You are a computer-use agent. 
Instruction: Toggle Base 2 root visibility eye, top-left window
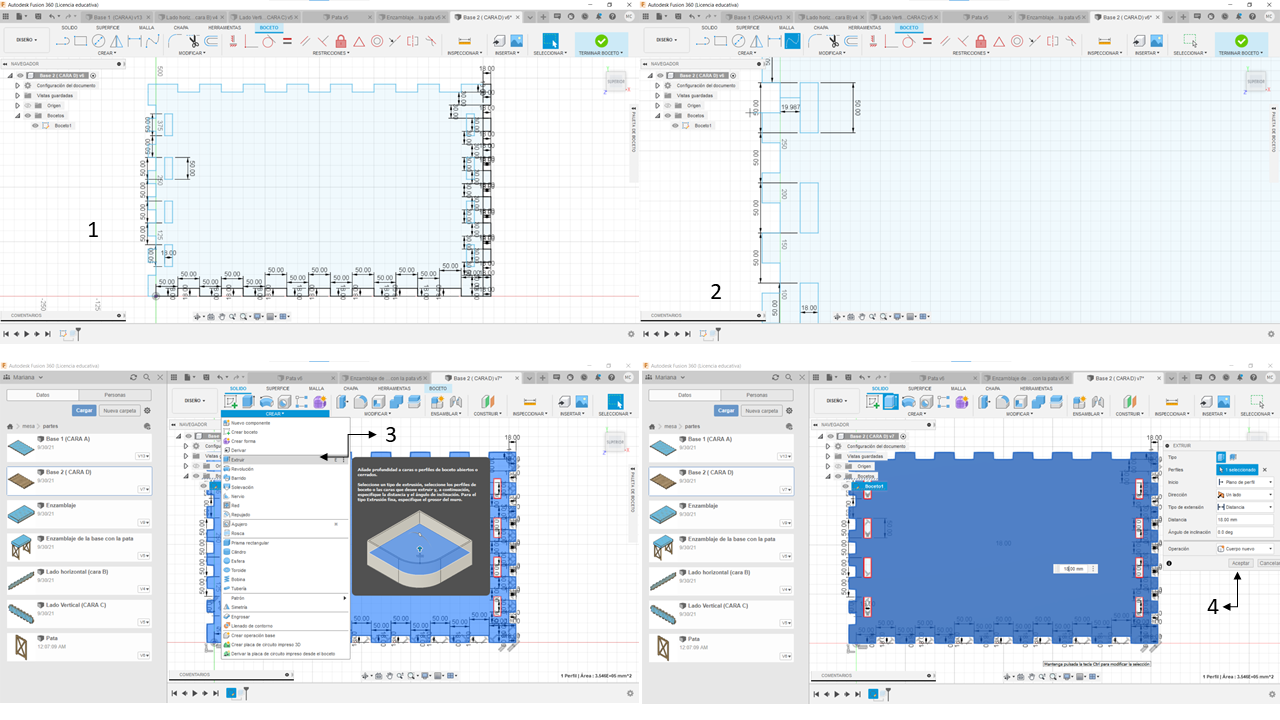(x=19, y=75)
